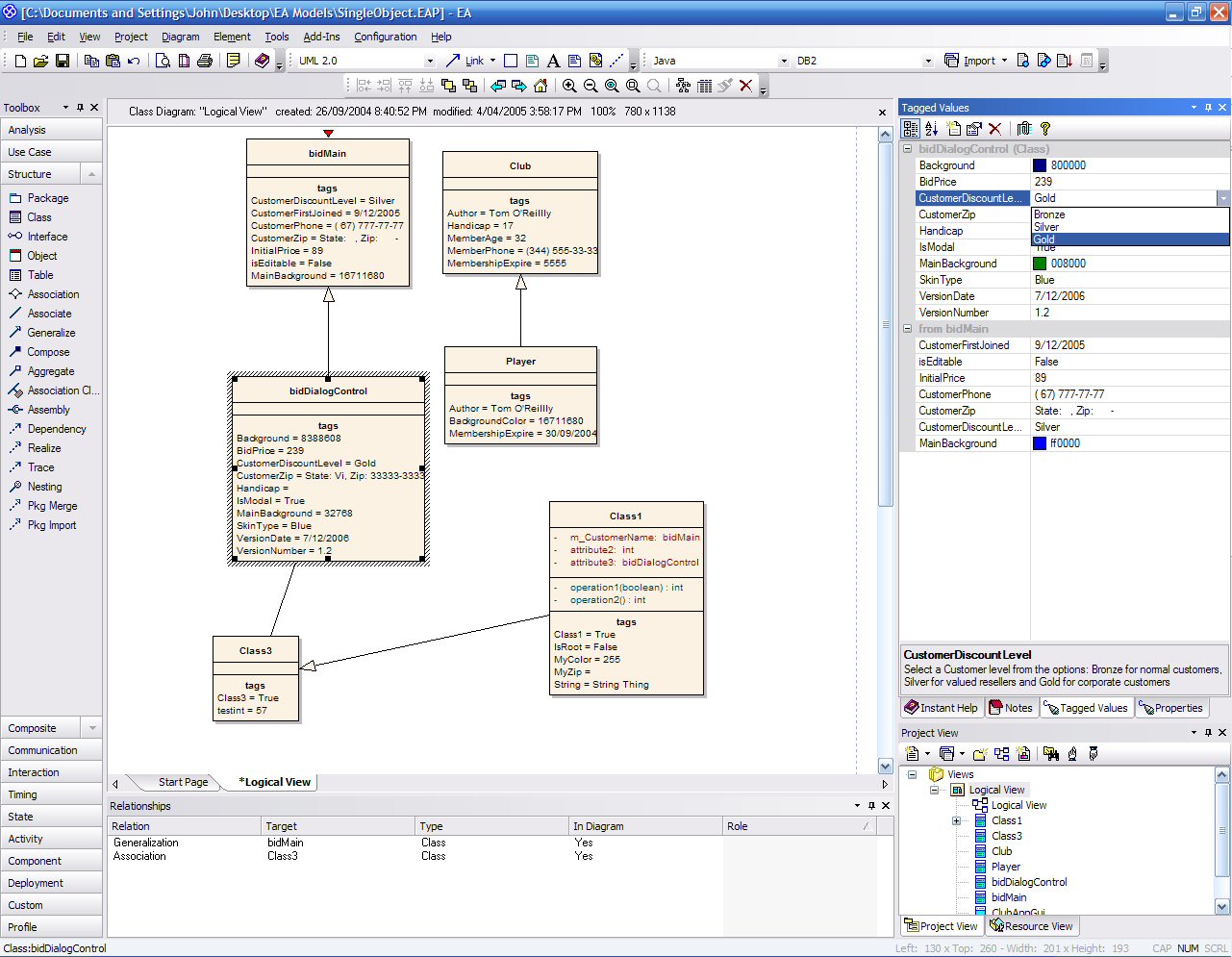Open a project via the folder icon

click(x=40, y=61)
